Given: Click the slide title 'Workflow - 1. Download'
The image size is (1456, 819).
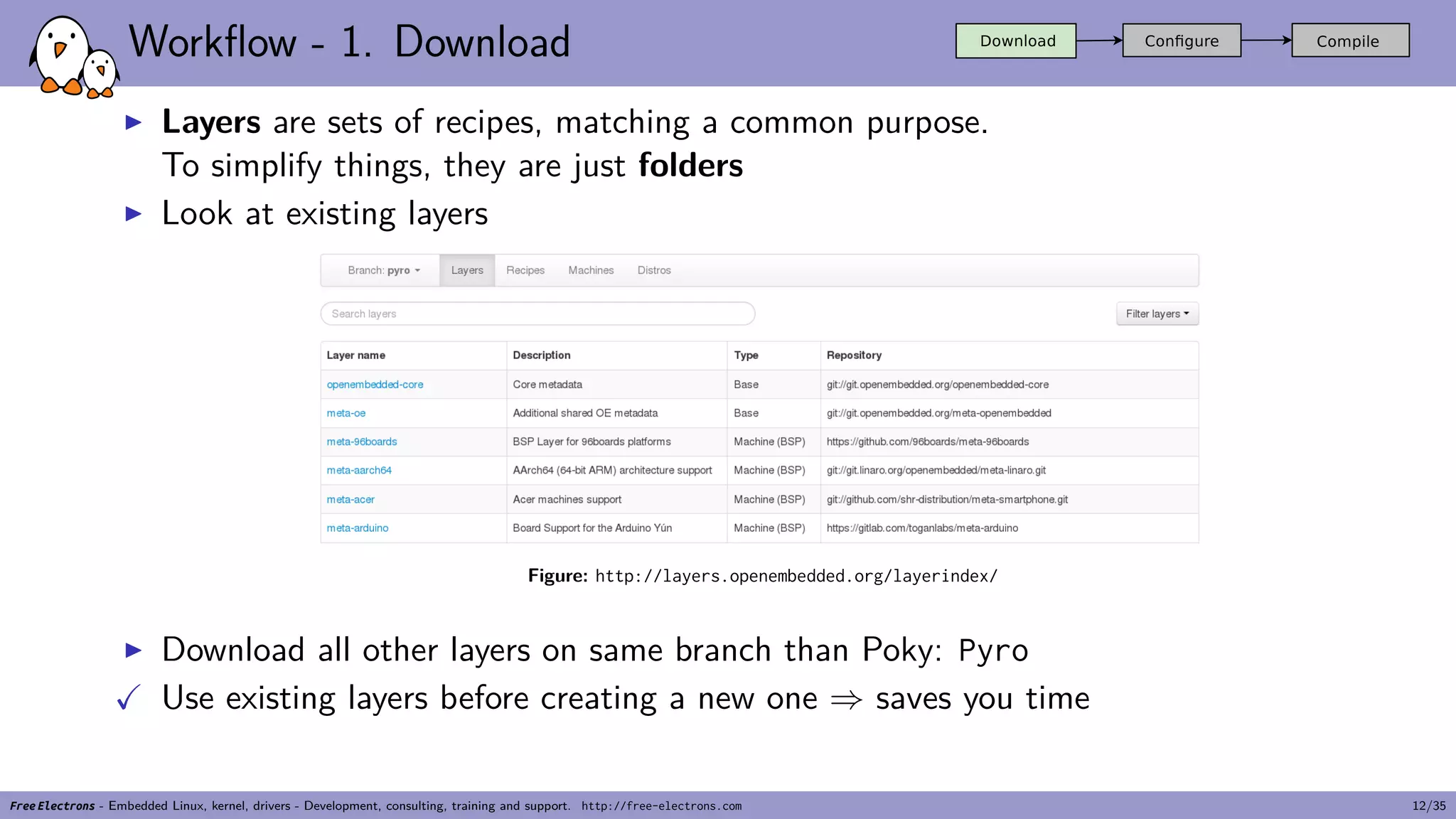Looking at the screenshot, I should tap(349, 41).
